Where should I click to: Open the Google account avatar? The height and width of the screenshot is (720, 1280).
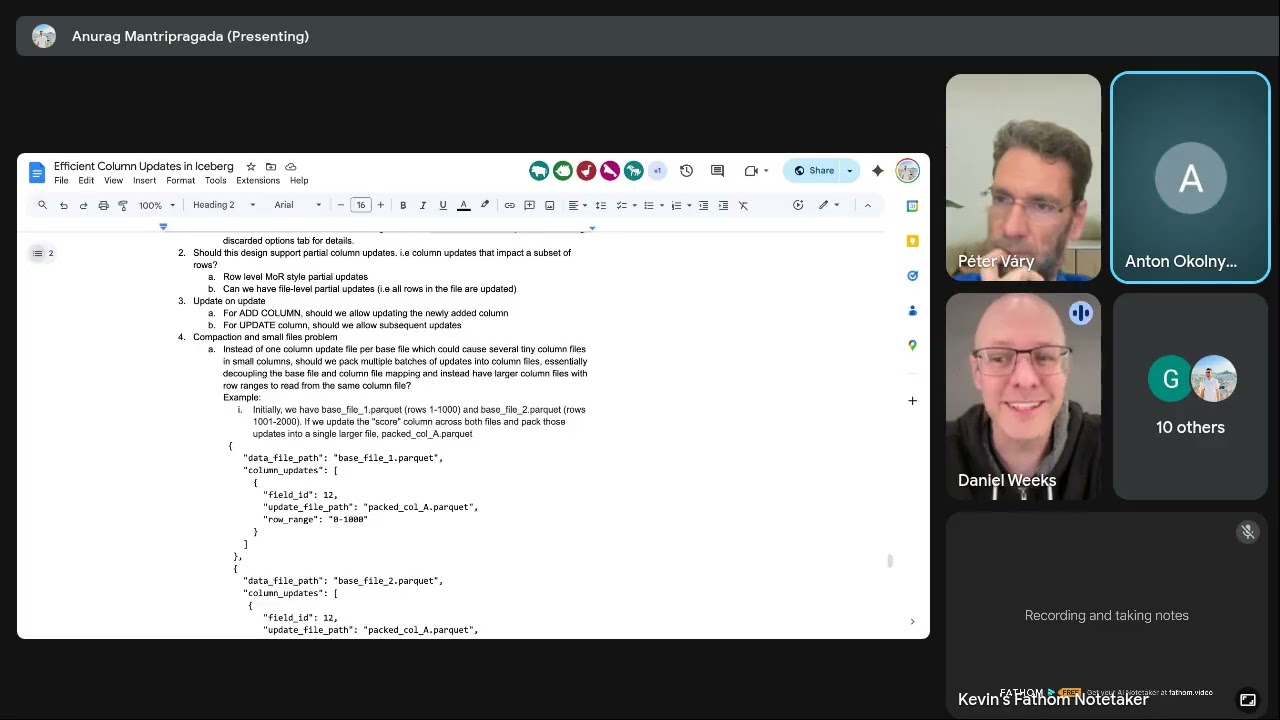907,171
